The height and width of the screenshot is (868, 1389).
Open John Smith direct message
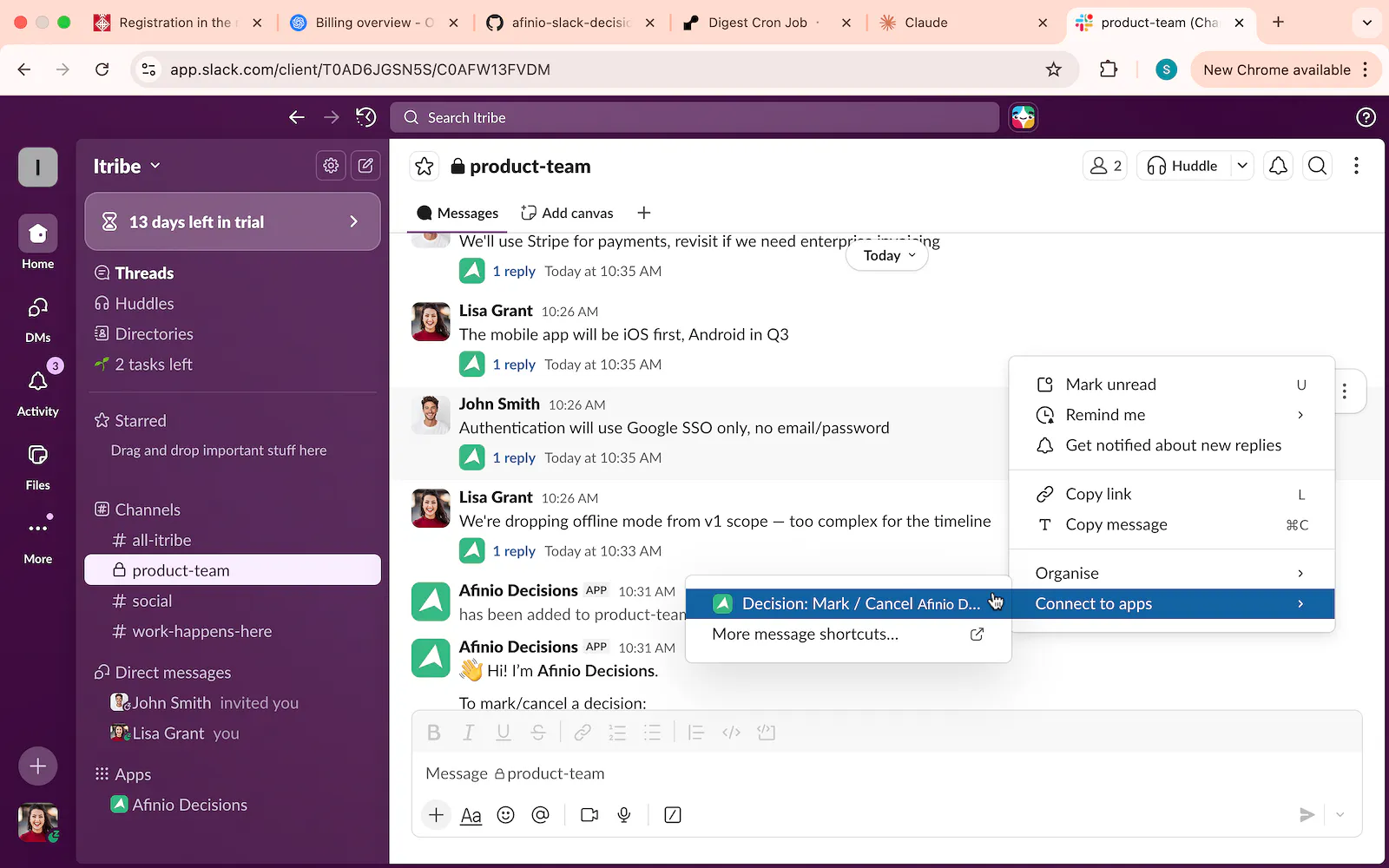point(233,703)
